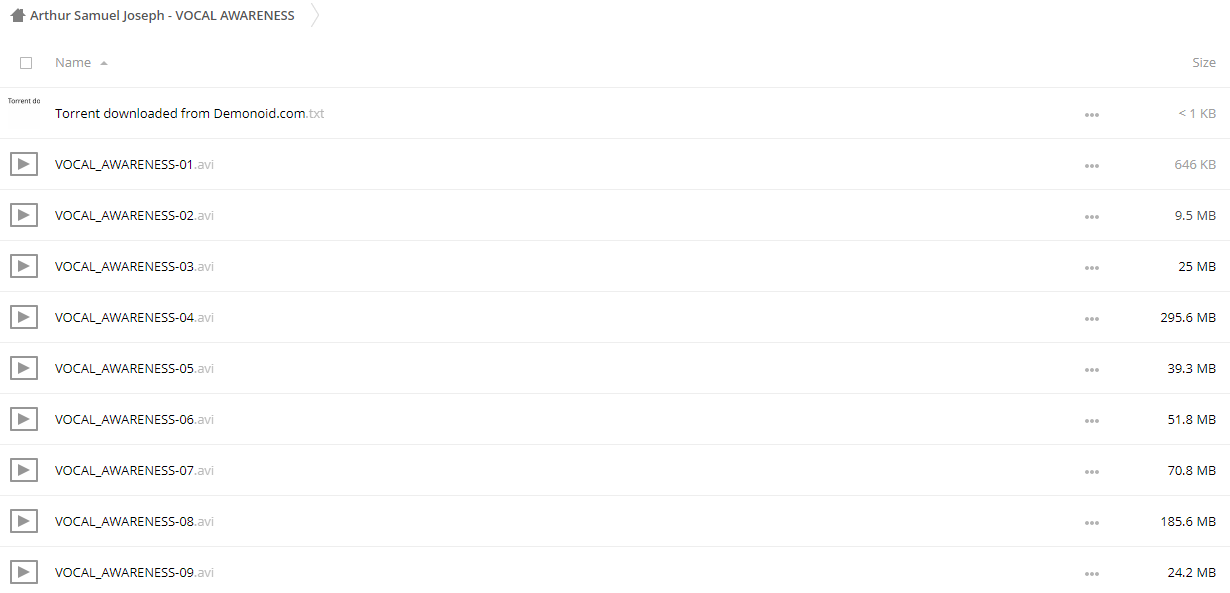1230x593 pixels.
Task: Open more options for VOCAL_AWARENESS-02.avi
Action: point(1092,217)
